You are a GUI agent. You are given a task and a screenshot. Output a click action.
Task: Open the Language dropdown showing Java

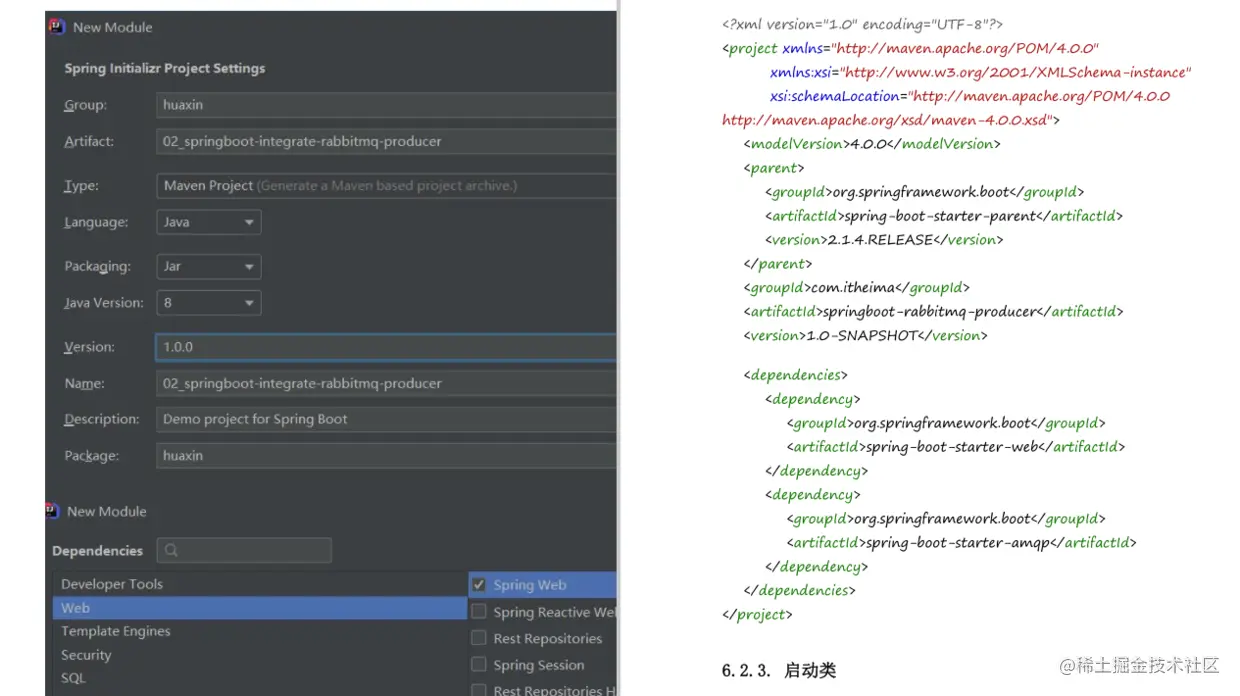click(x=209, y=222)
